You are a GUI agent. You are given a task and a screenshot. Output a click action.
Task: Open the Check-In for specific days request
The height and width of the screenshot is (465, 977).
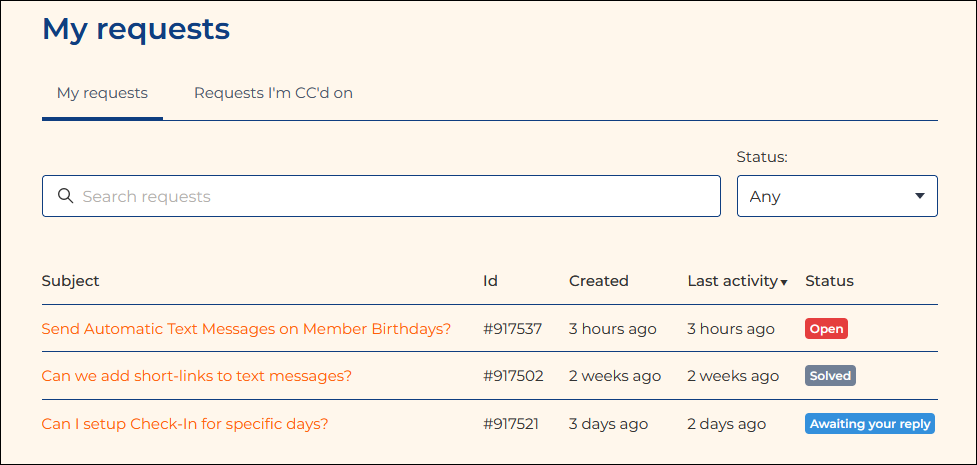(x=185, y=424)
